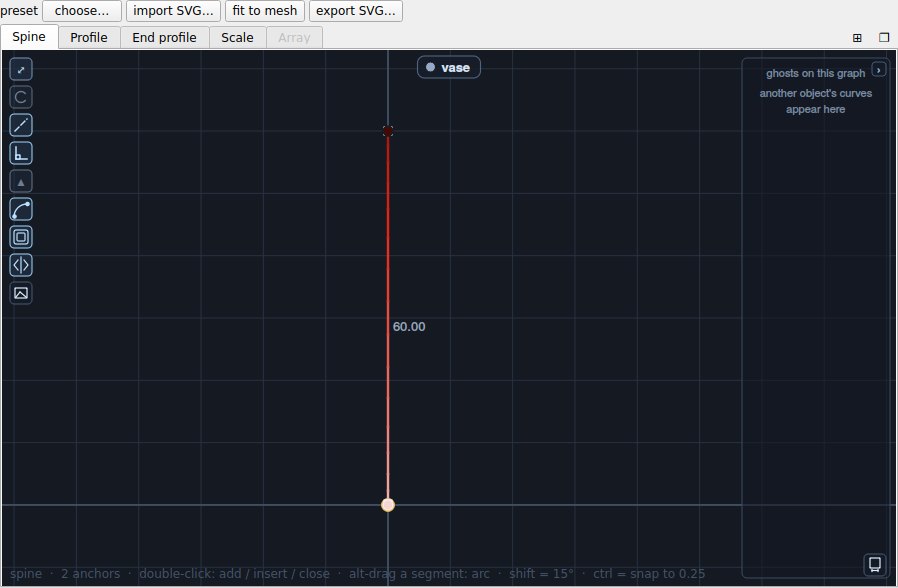Image resolution: width=898 pixels, height=588 pixels.
Task: Click the C-shaped close curve icon
Action: click(x=21, y=97)
